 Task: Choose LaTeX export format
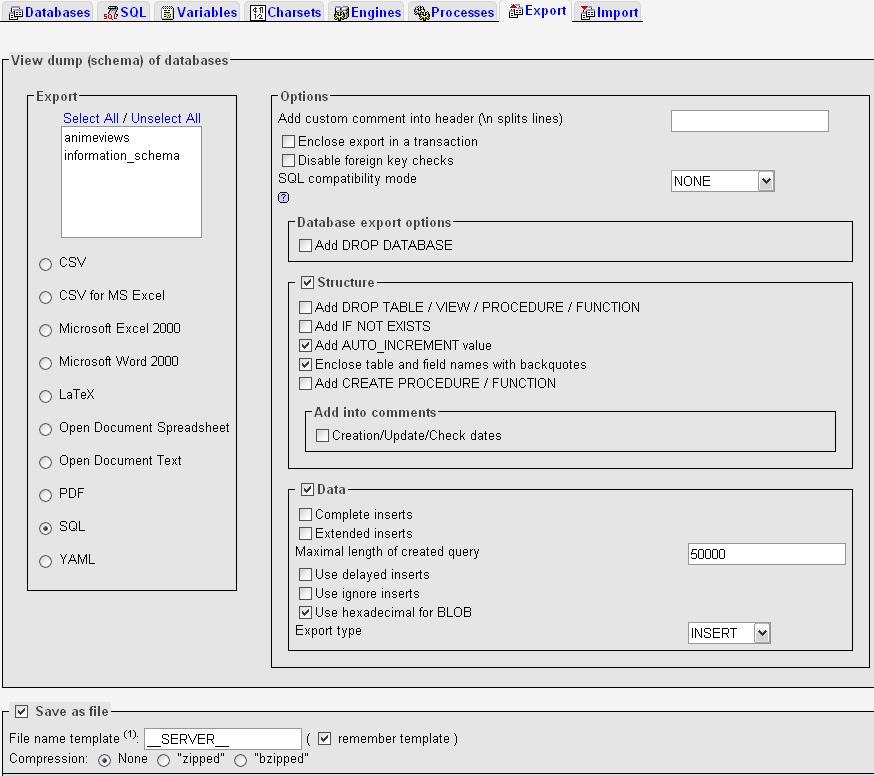point(46,396)
